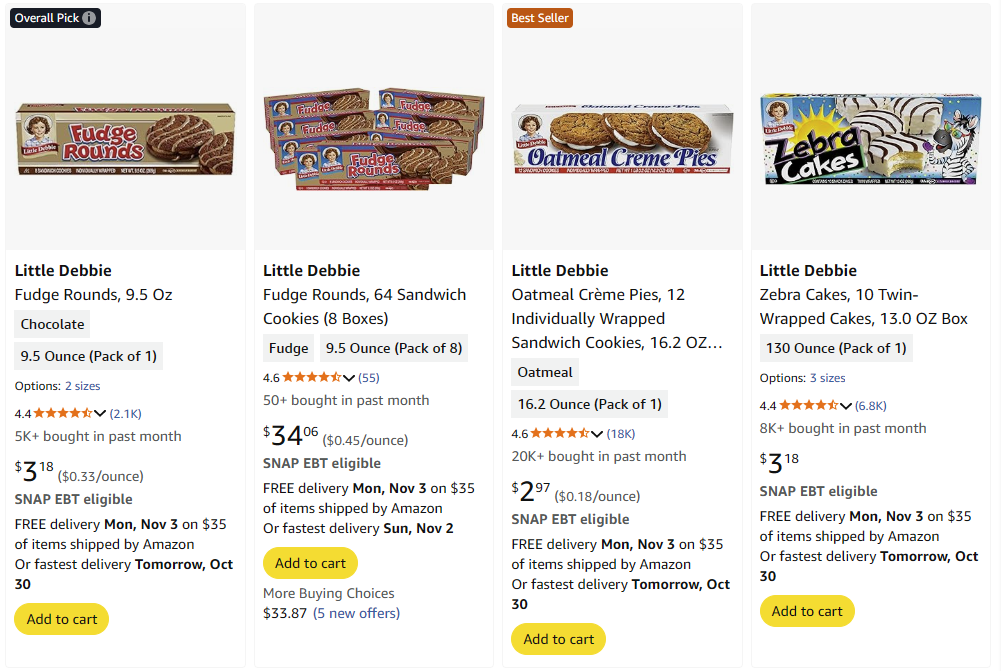
Task: Expand rating chevron for Zebra Cakes
Action: pyautogui.click(x=846, y=405)
